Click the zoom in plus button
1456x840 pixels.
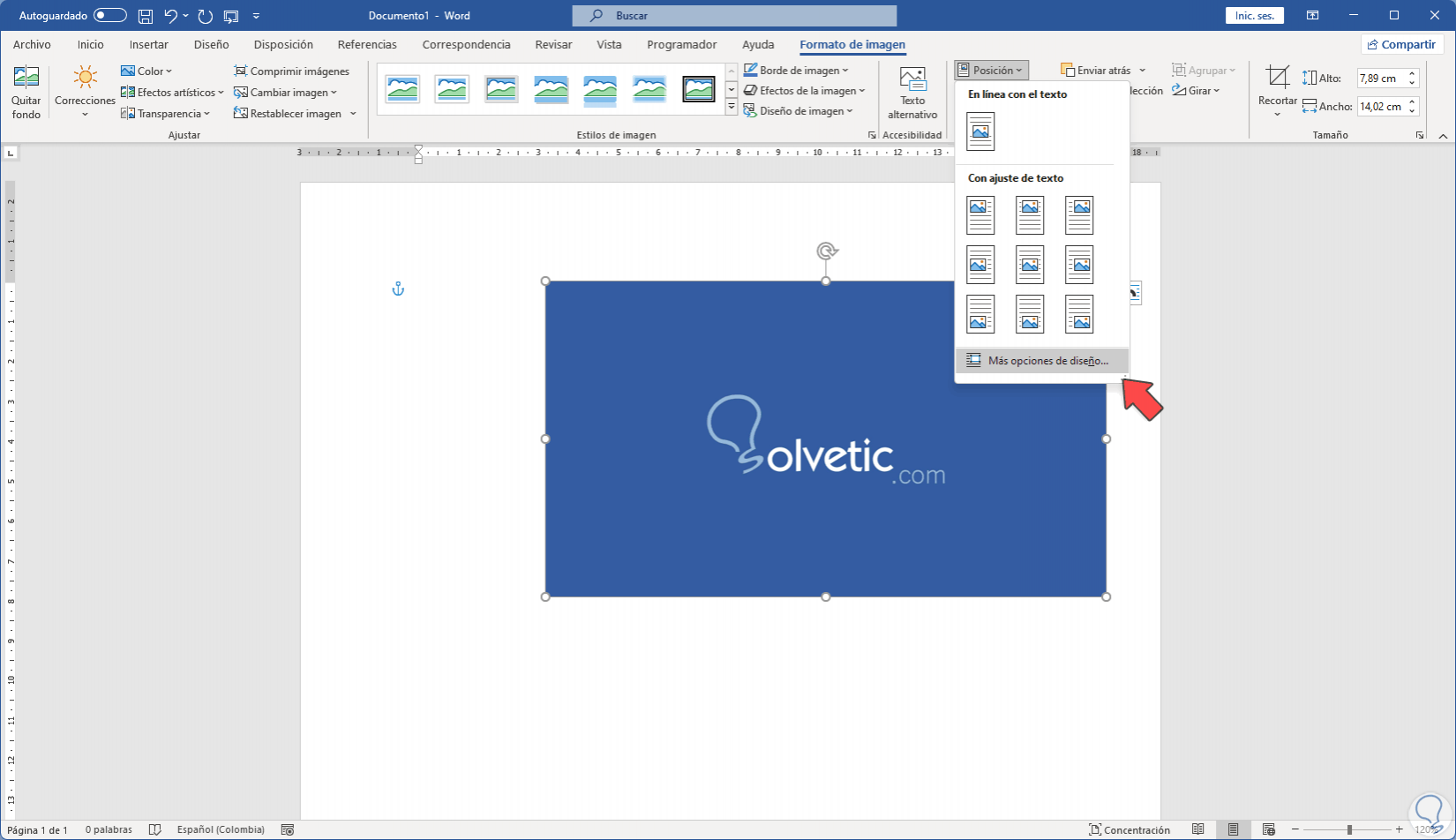coord(1400,829)
